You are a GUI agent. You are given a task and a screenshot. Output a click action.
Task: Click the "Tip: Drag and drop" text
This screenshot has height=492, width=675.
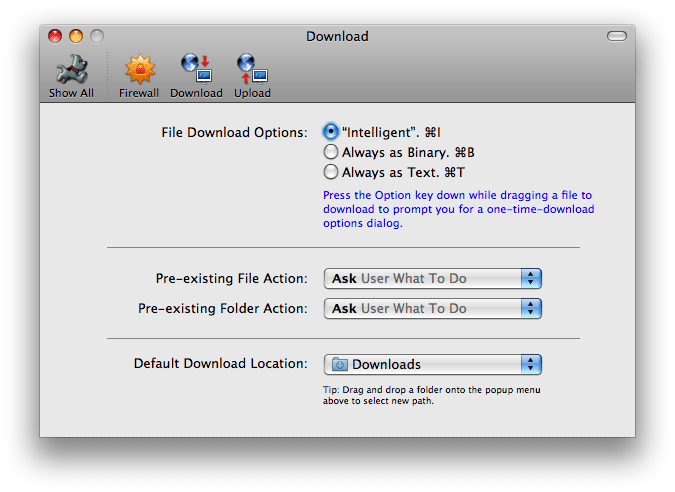coord(431,395)
